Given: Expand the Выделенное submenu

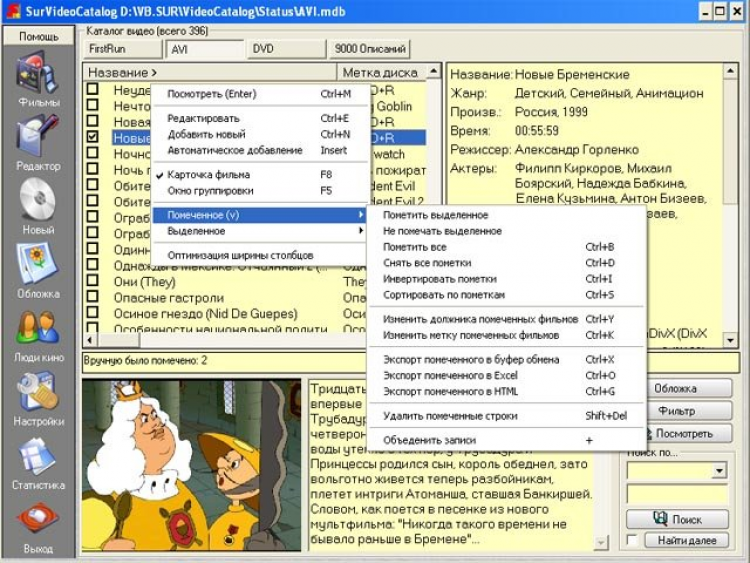Looking at the screenshot, I should pyautogui.click(x=261, y=231).
